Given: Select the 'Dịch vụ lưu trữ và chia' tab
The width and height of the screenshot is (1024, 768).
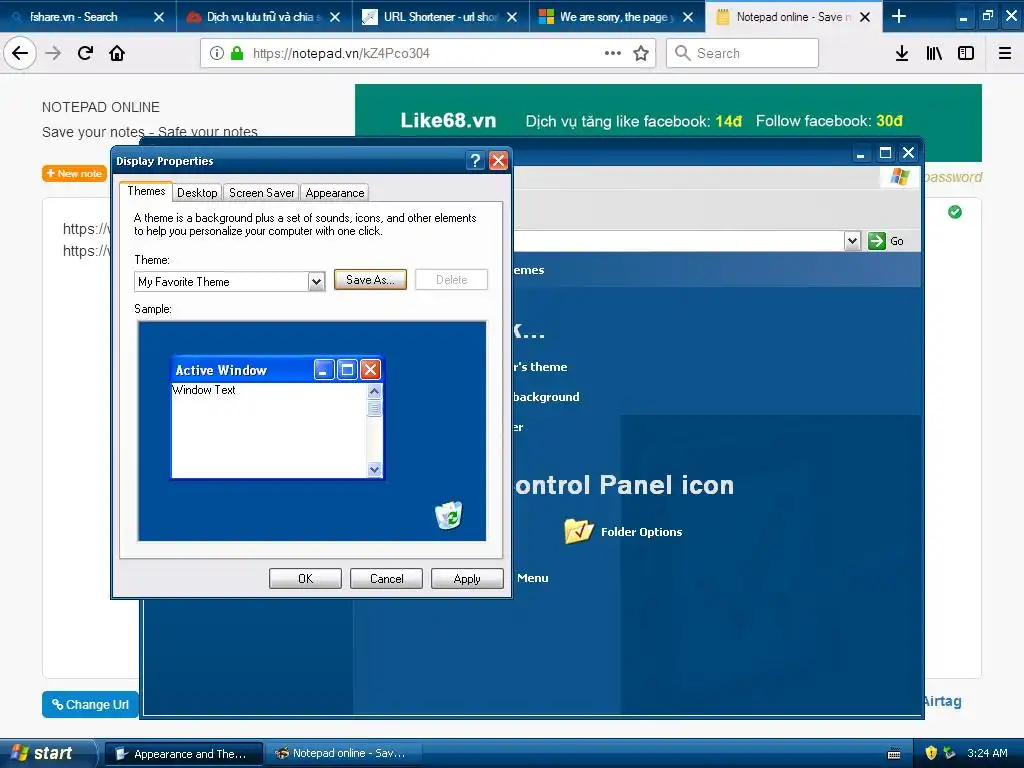Looking at the screenshot, I should [264, 17].
